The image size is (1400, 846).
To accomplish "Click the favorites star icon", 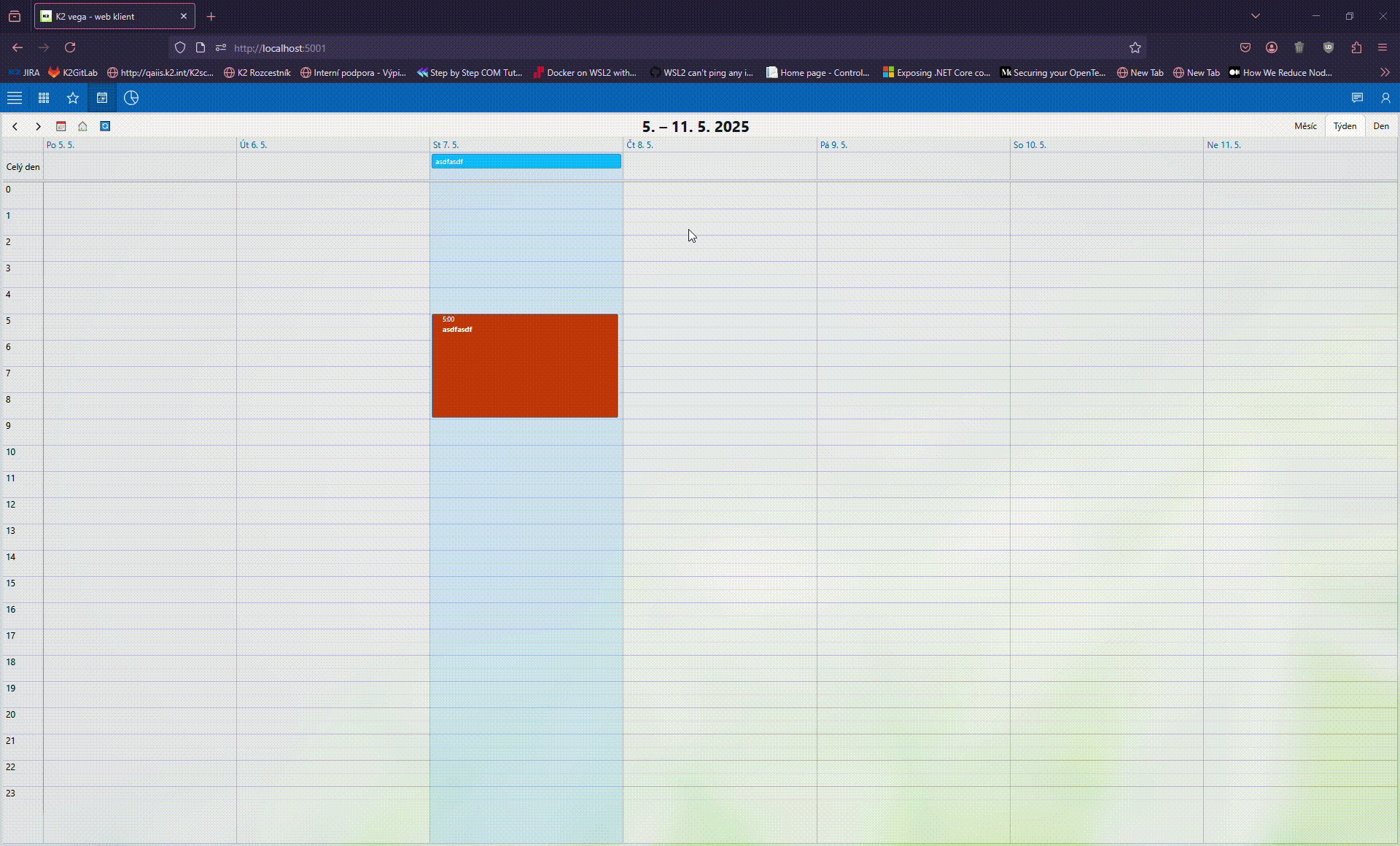I will coord(73,98).
